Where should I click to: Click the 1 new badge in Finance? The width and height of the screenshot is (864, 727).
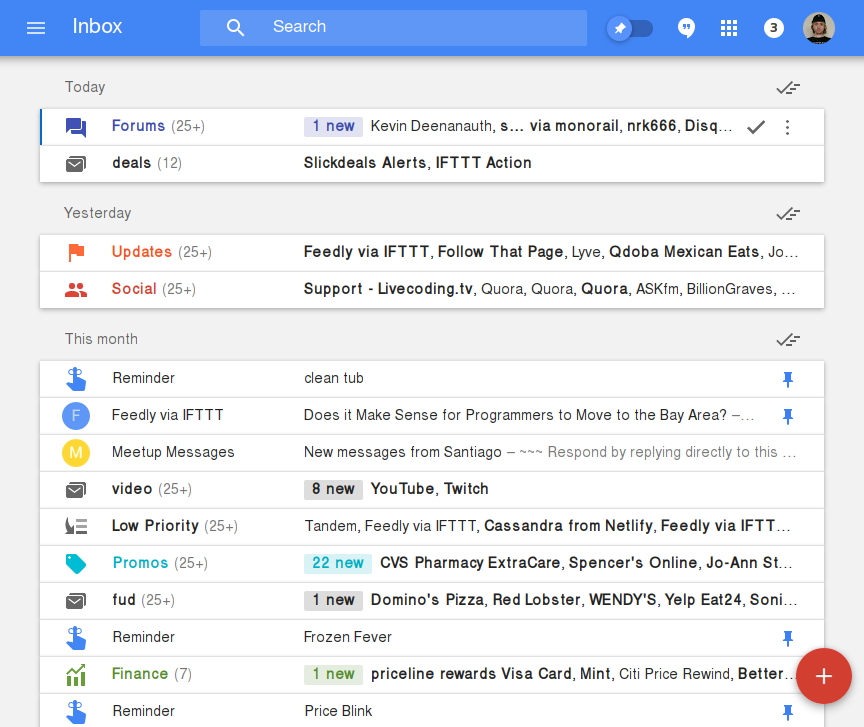(333, 674)
